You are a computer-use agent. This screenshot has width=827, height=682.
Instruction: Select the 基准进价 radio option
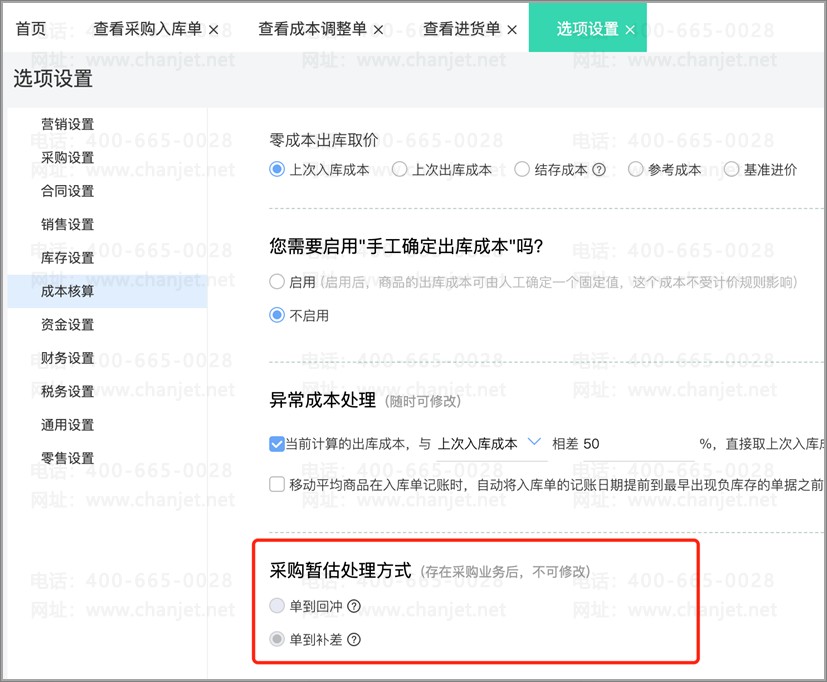731,169
